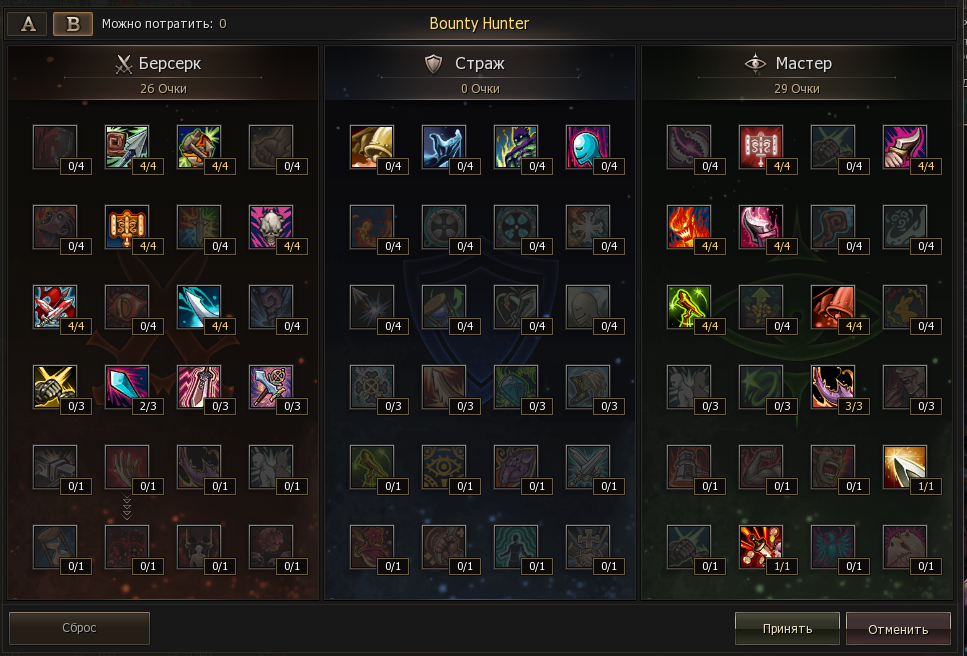The height and width of the screenshot is (656, 967).
Task: Click the Сброс reset button
Action: coord(79,628)
